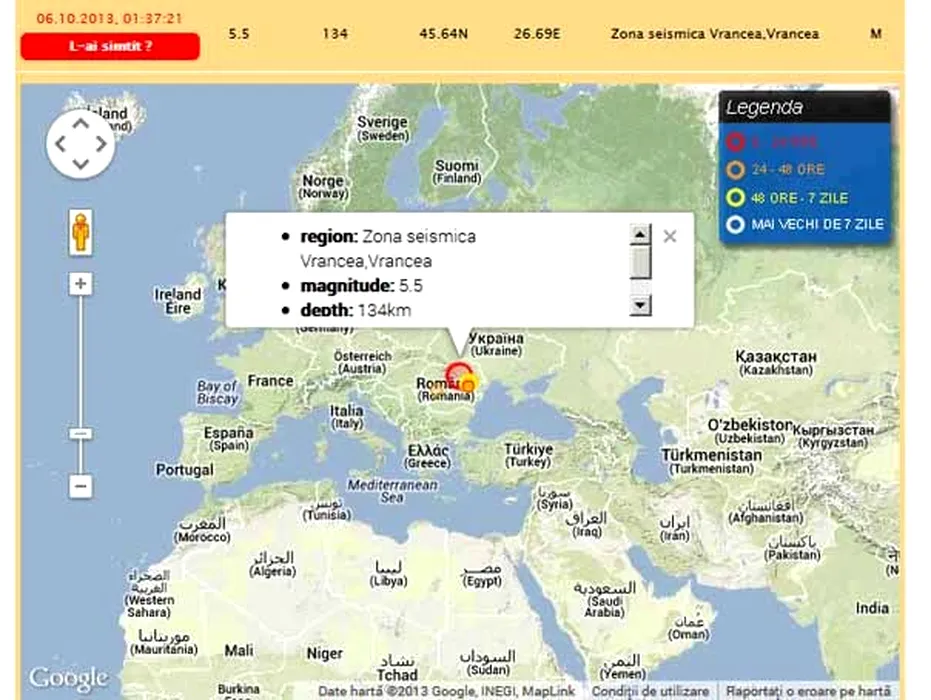Click the 'Niger' map label

tap(324, 654)
